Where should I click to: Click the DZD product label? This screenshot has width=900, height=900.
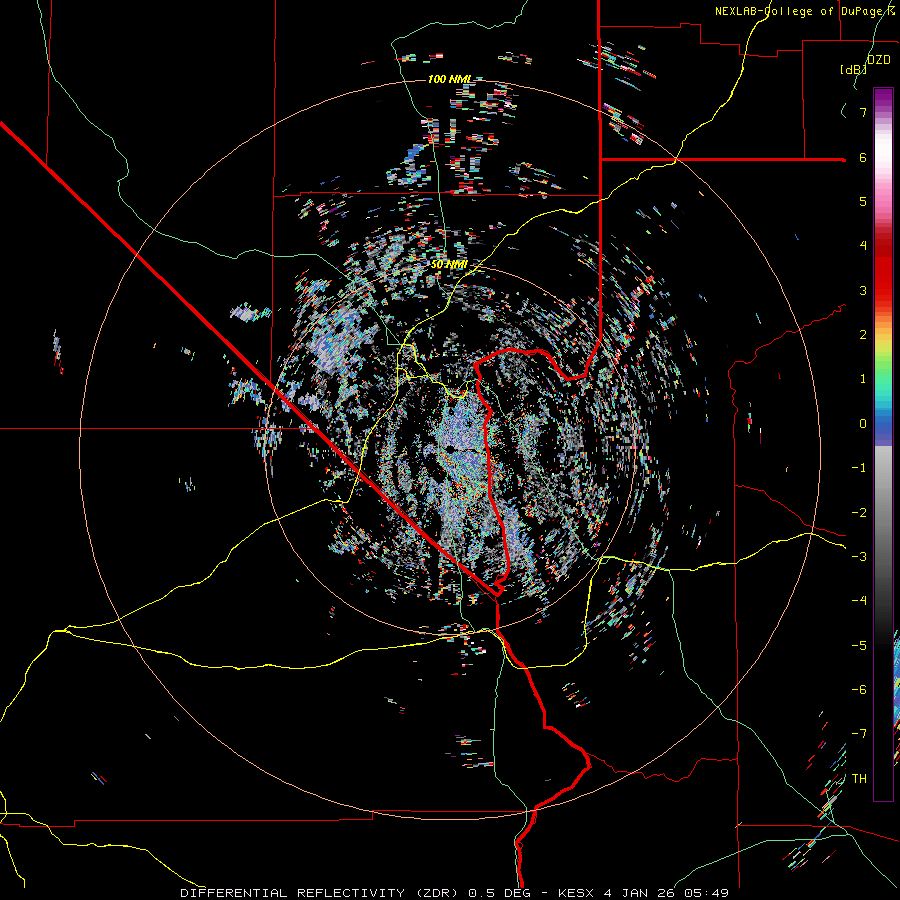click(x=878, y=60)
